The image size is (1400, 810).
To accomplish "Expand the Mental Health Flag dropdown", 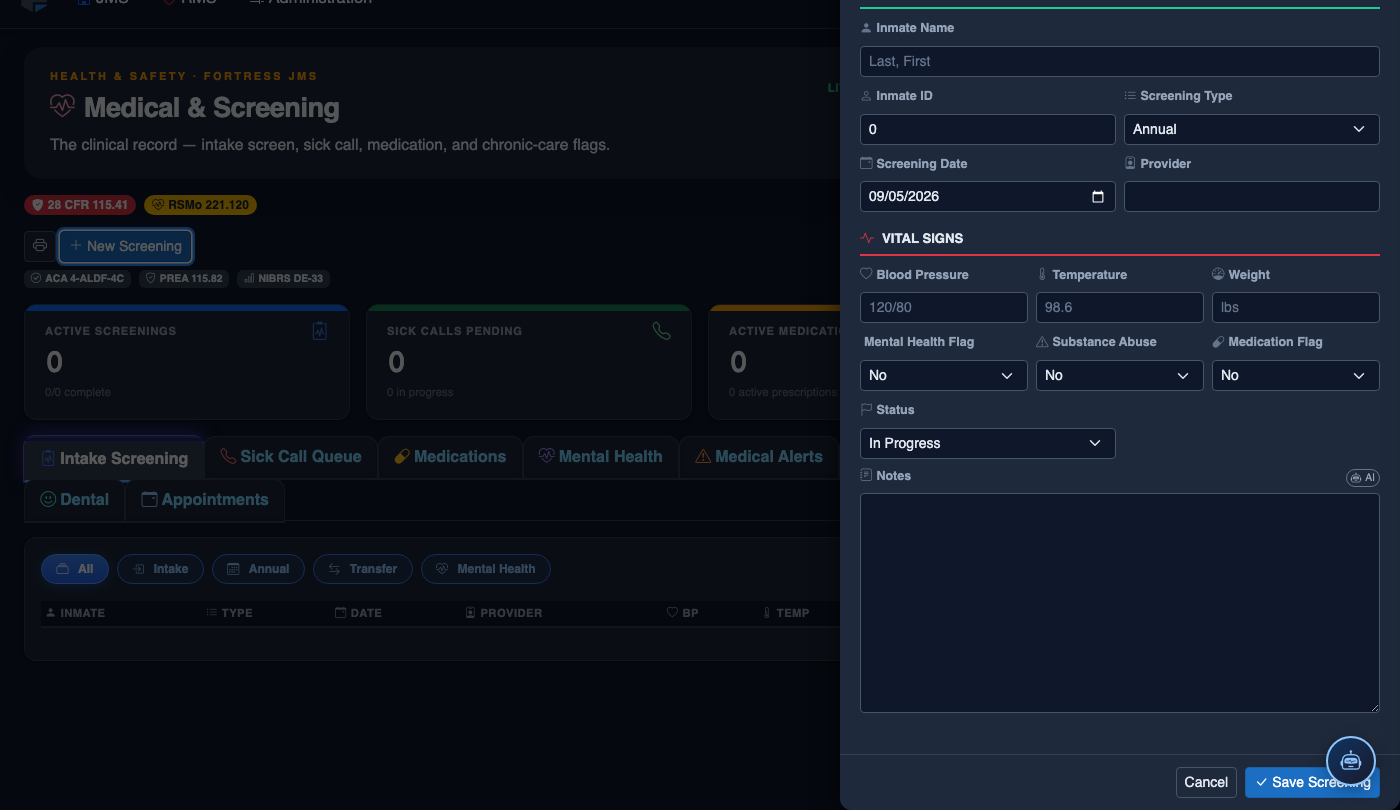I will (943, 375).
